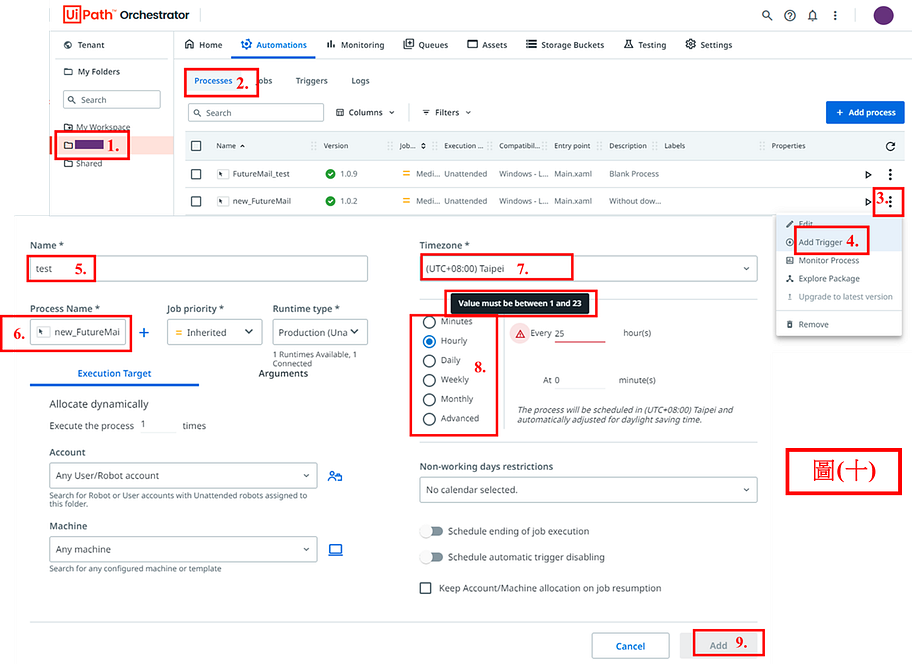Select the Weekly radio option
Screen dimensions: 912x664
[429, 380]
